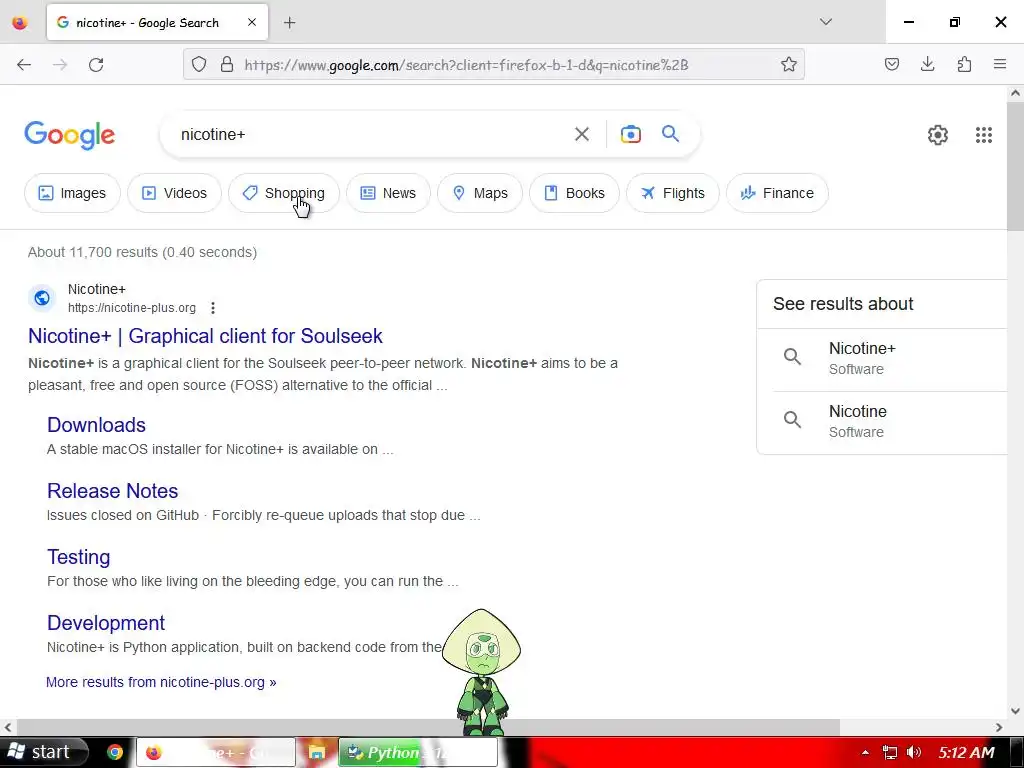This screenshot has height=768, width=1024.
Task: Open the file explorer taskbar icon
Action: 317,752
